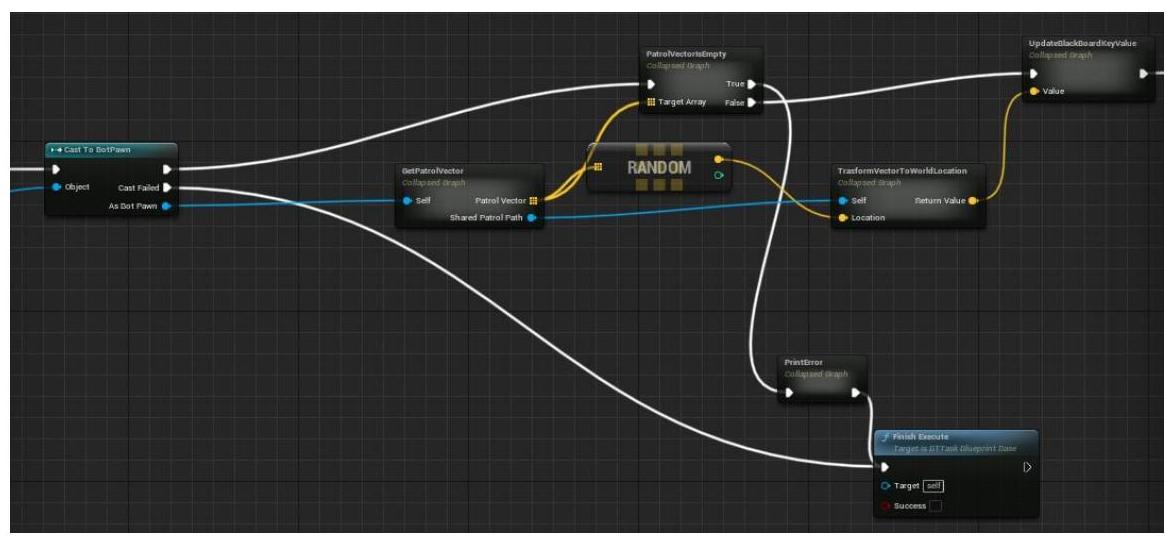The width and height of the screenshot is (1166, 536).
Task: Click the Location input pin
Action: tap(843, 217)
